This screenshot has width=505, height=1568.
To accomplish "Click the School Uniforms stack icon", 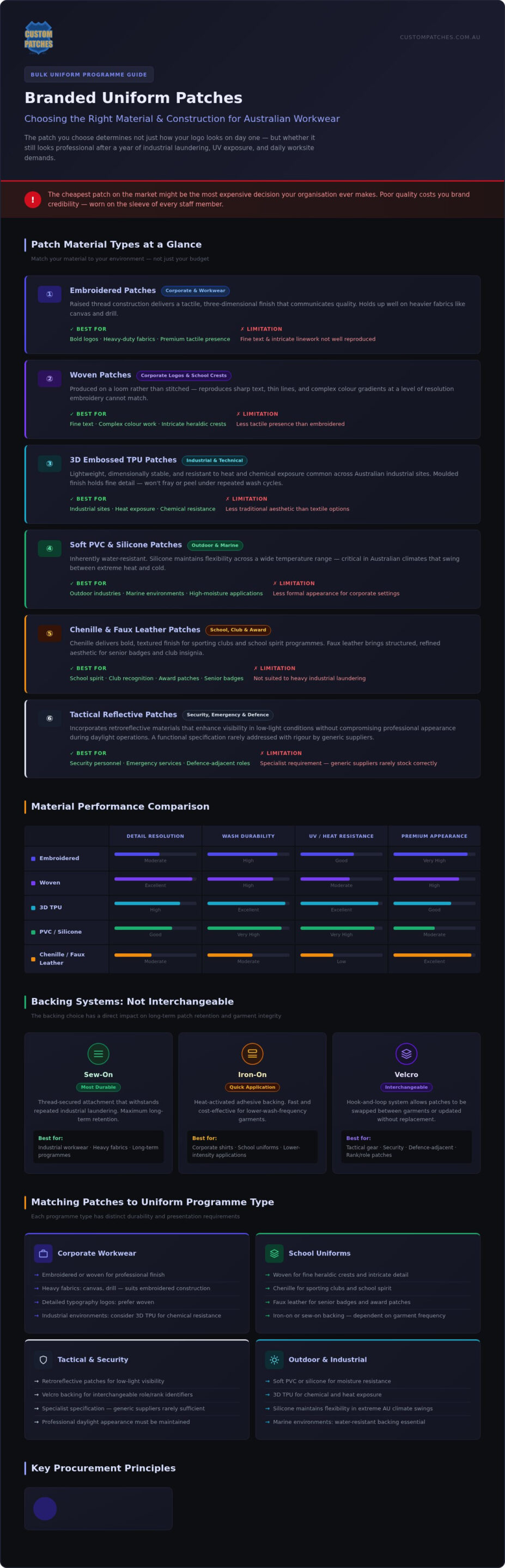I will [x=274, y=1253].
